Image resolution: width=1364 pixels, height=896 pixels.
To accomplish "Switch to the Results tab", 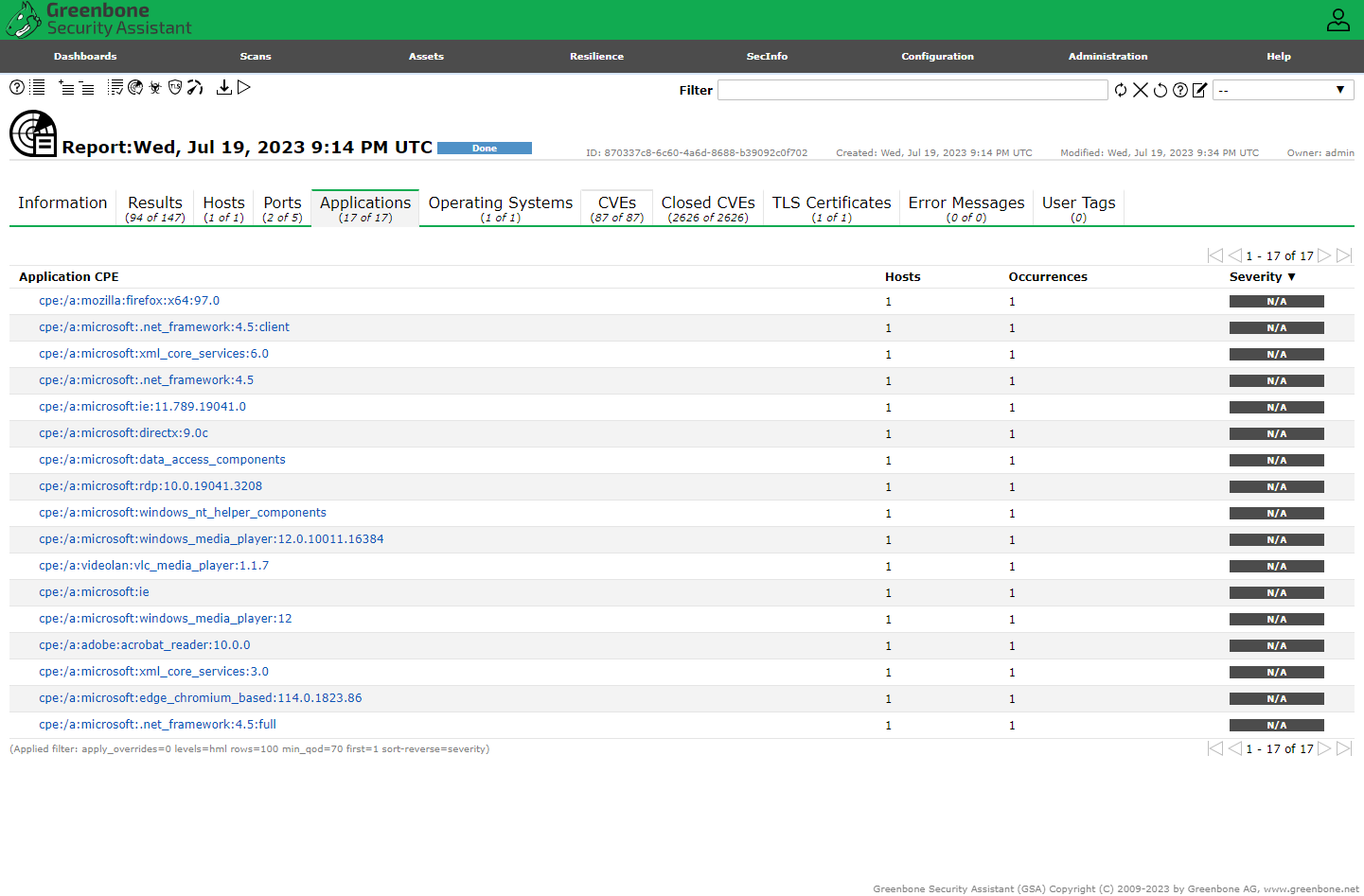I will click(x=155, y=208).
